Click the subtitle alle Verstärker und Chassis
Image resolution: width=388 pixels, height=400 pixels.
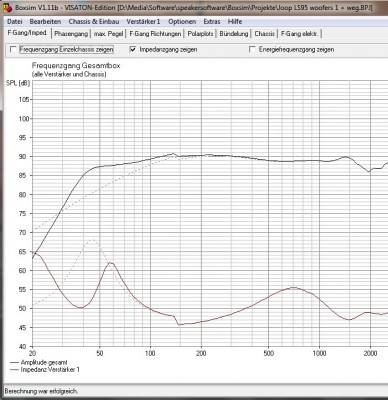tap(69, 74)
